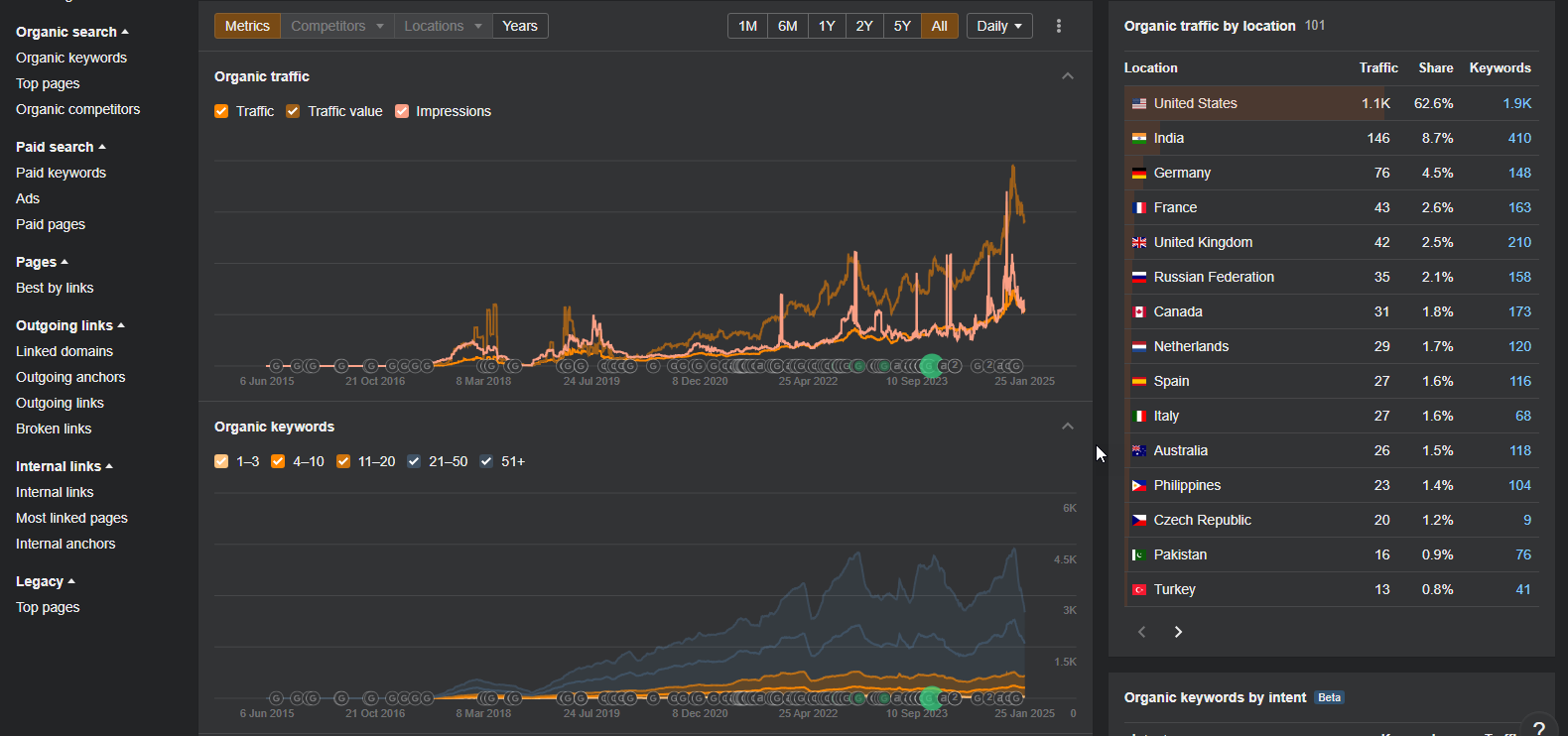
Task: Sort by Keywords column header
Action: (x=1501, y=67)
